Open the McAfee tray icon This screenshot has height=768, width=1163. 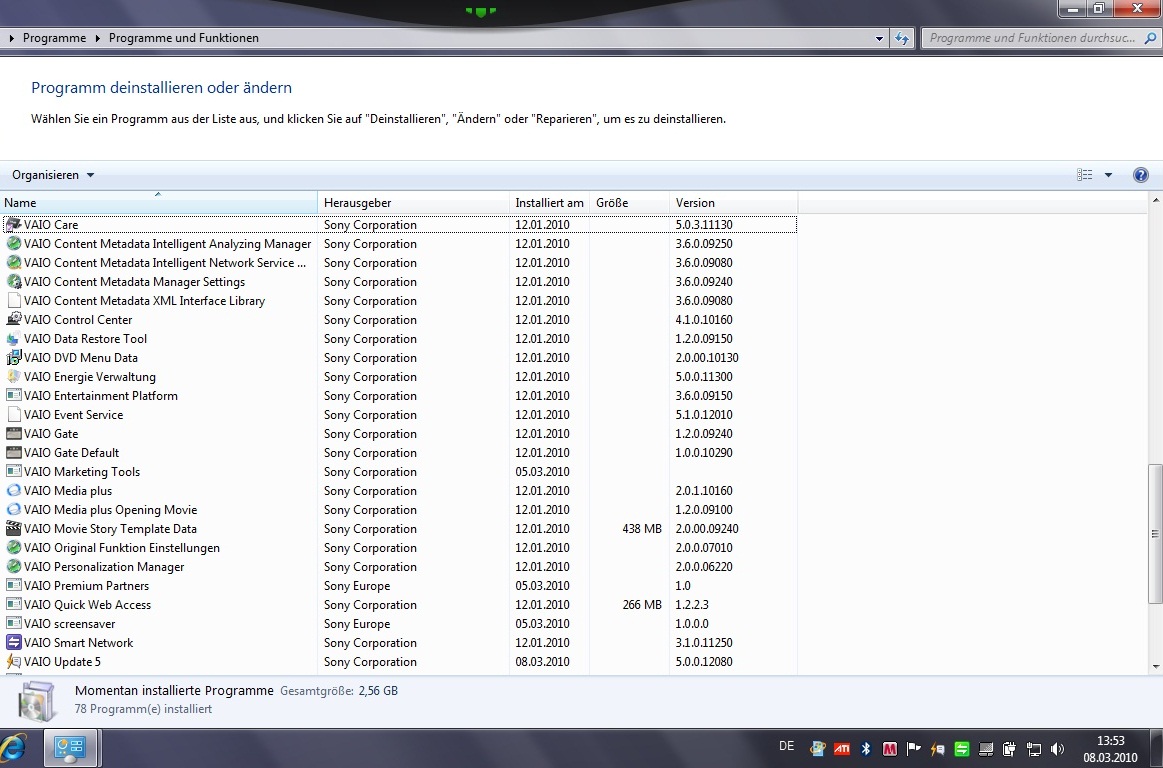click(x=889, y=749)
